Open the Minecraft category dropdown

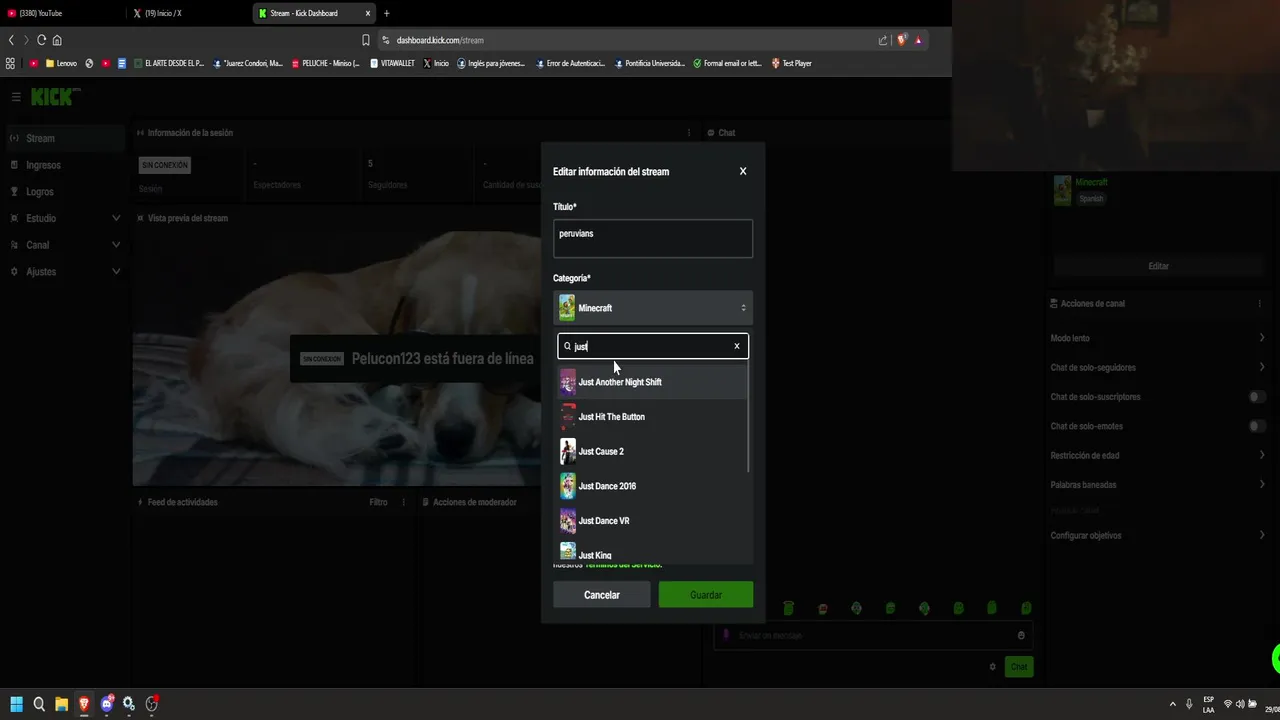click(x=653, y=308)
